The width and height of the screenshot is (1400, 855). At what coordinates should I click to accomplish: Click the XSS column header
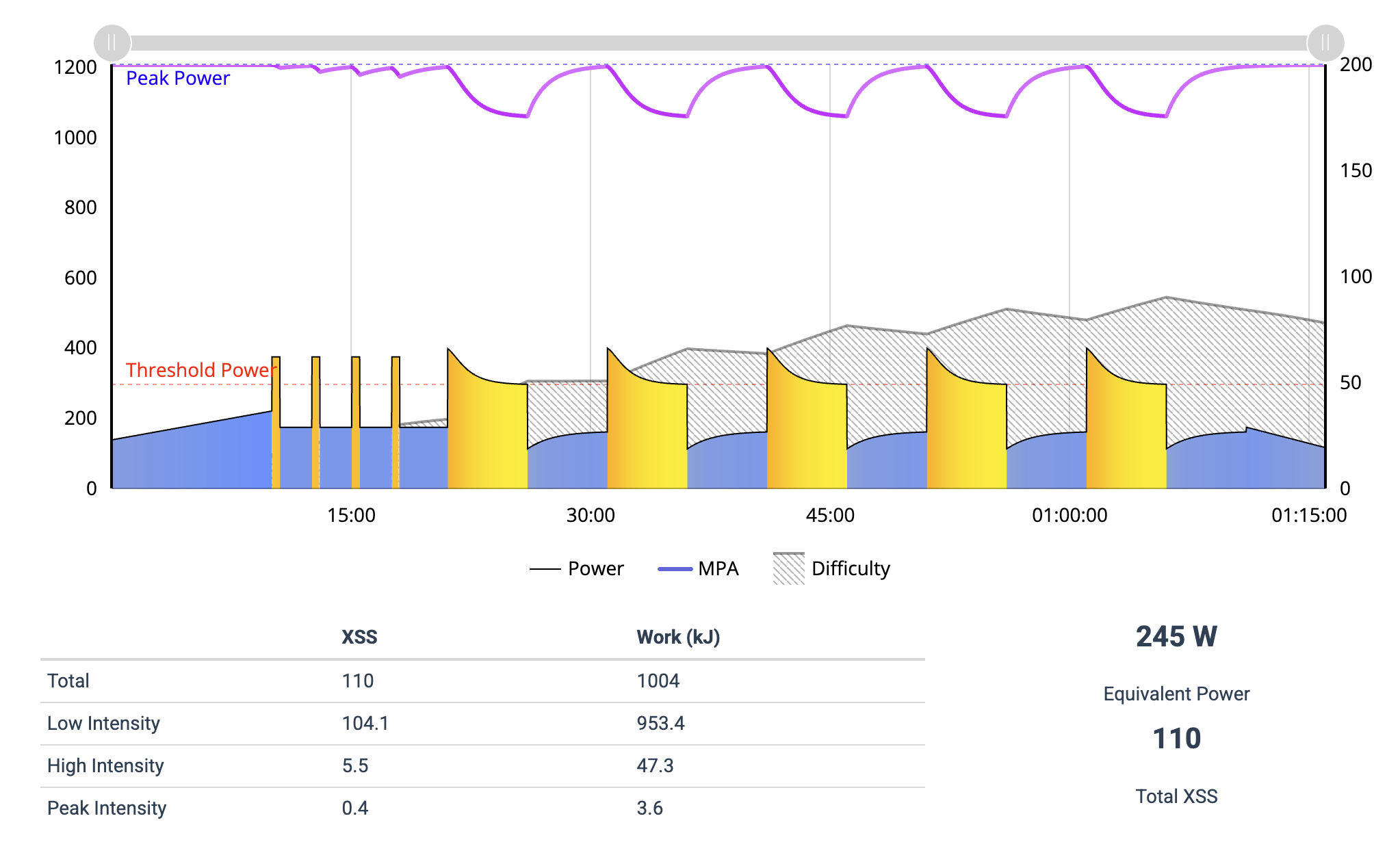[x=359, y=637]
